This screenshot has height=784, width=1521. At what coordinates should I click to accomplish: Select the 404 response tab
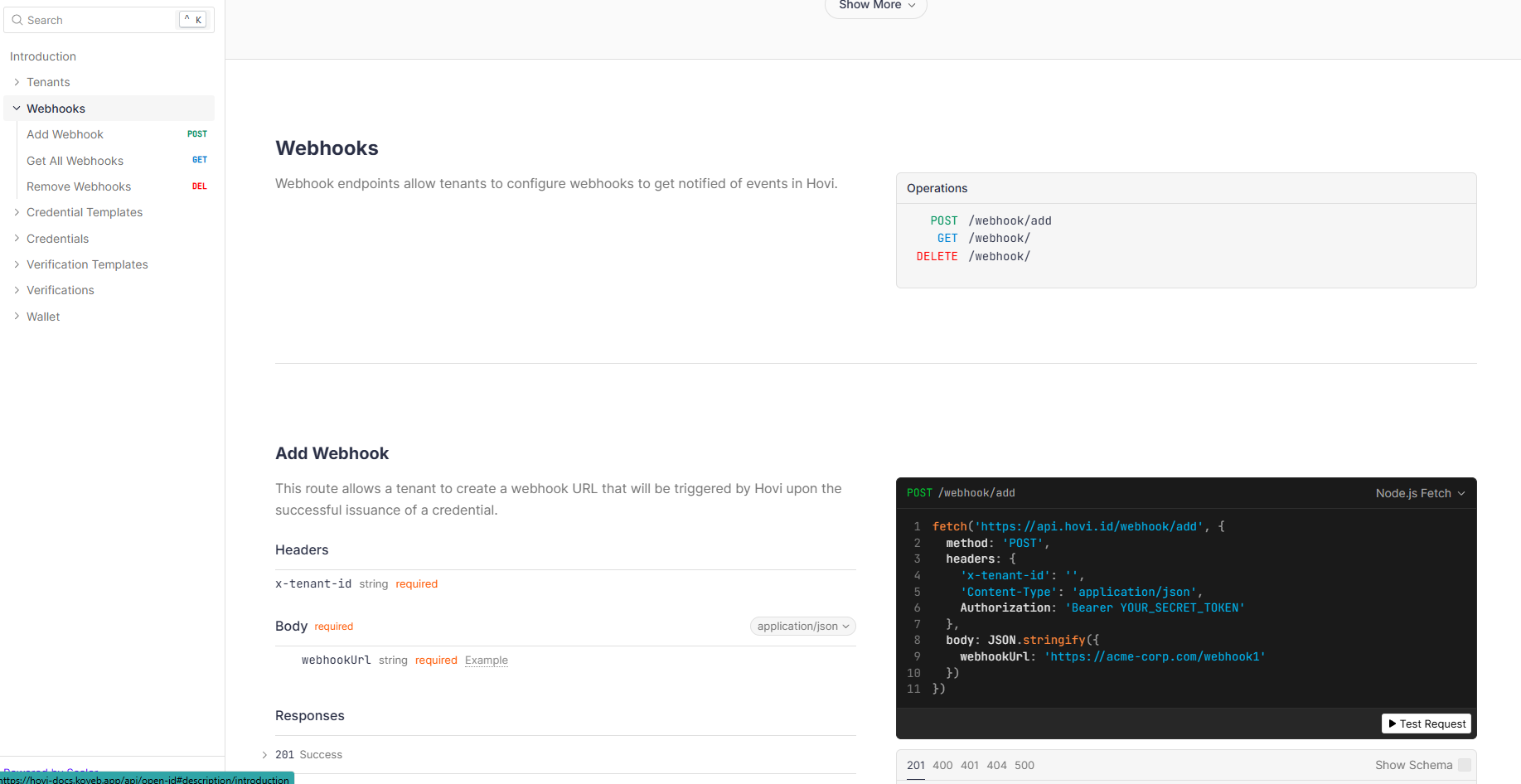click(x=996, y=765)
